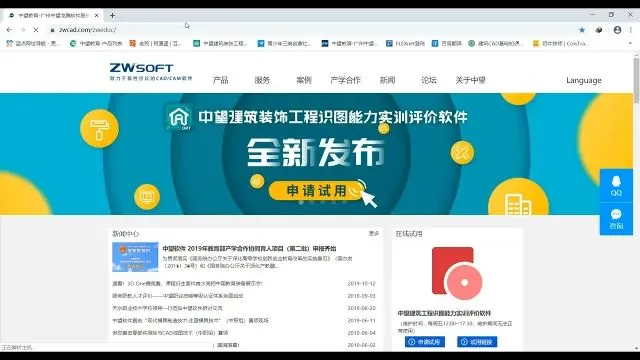Open the bookmark starting with 建筑CAD基础
This screenshot has width=640, height=360.
(496, 43)
